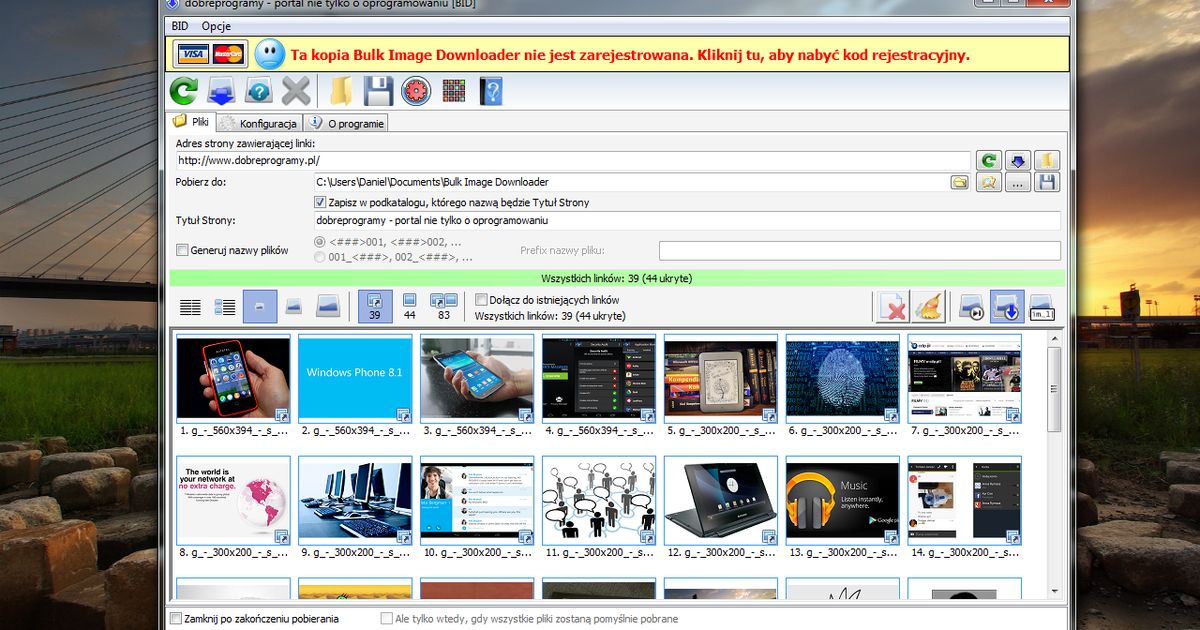Click the broom clean-up icon above thumbnails

(x=929, y=306)
